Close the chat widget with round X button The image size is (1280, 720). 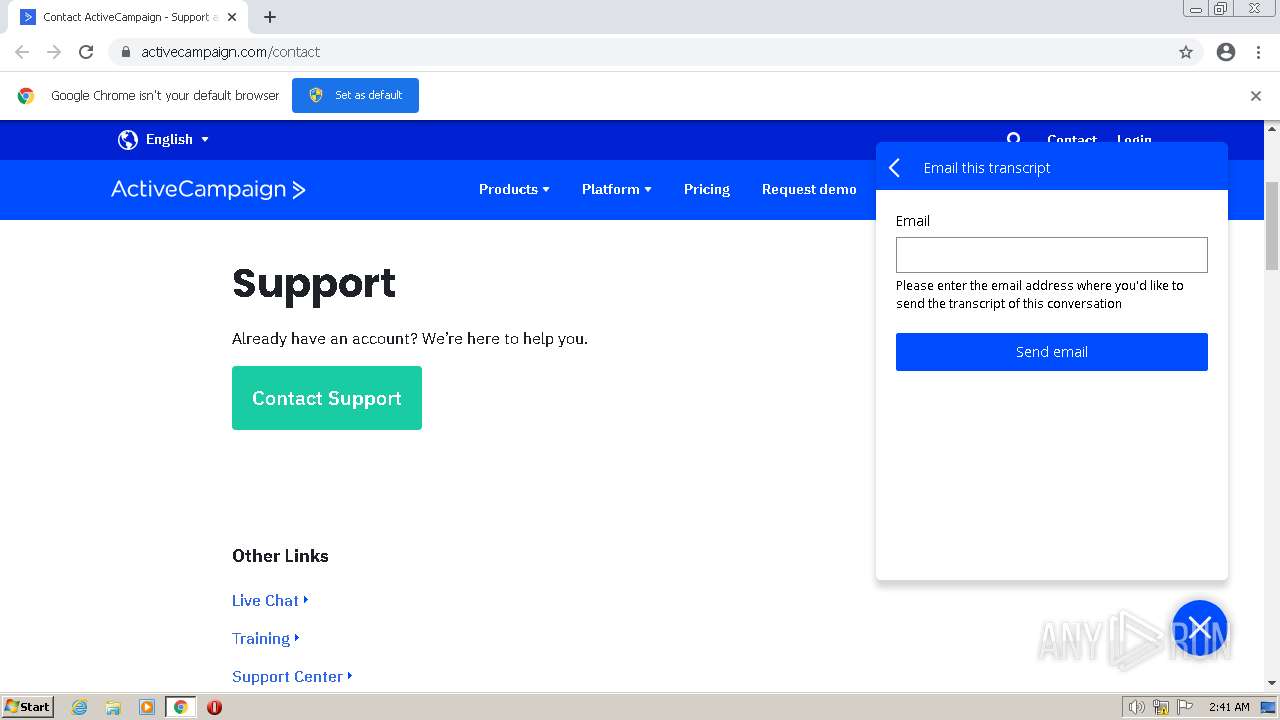pyautogui.click(x=1200, y=628)
